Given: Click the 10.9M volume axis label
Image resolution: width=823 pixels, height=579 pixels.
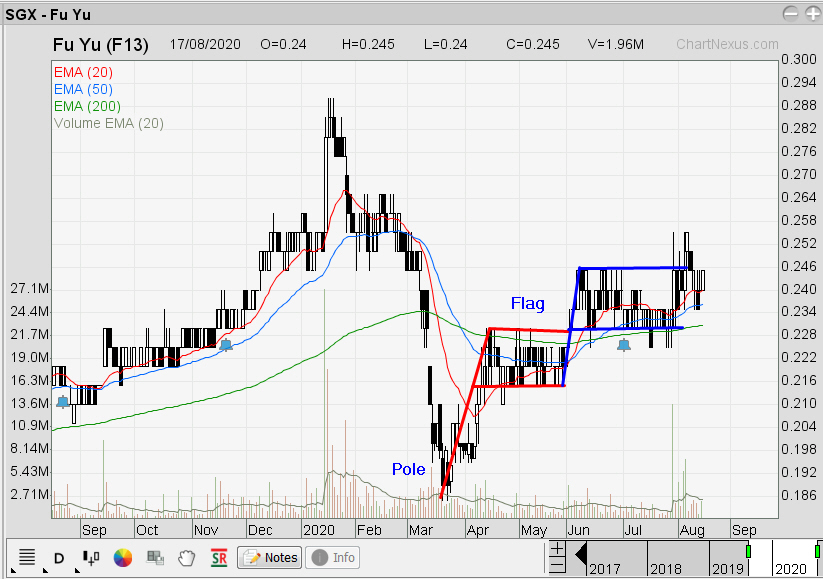Looking at the screenshot, I should [x=30, y=425].
